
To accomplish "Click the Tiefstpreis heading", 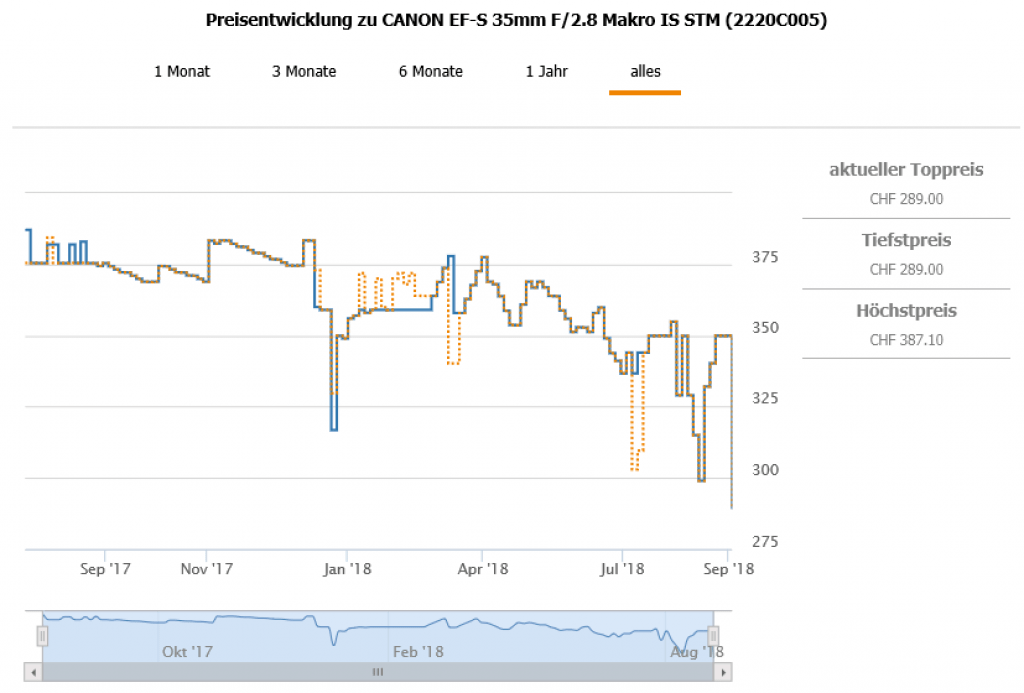I will click(906, 241).
